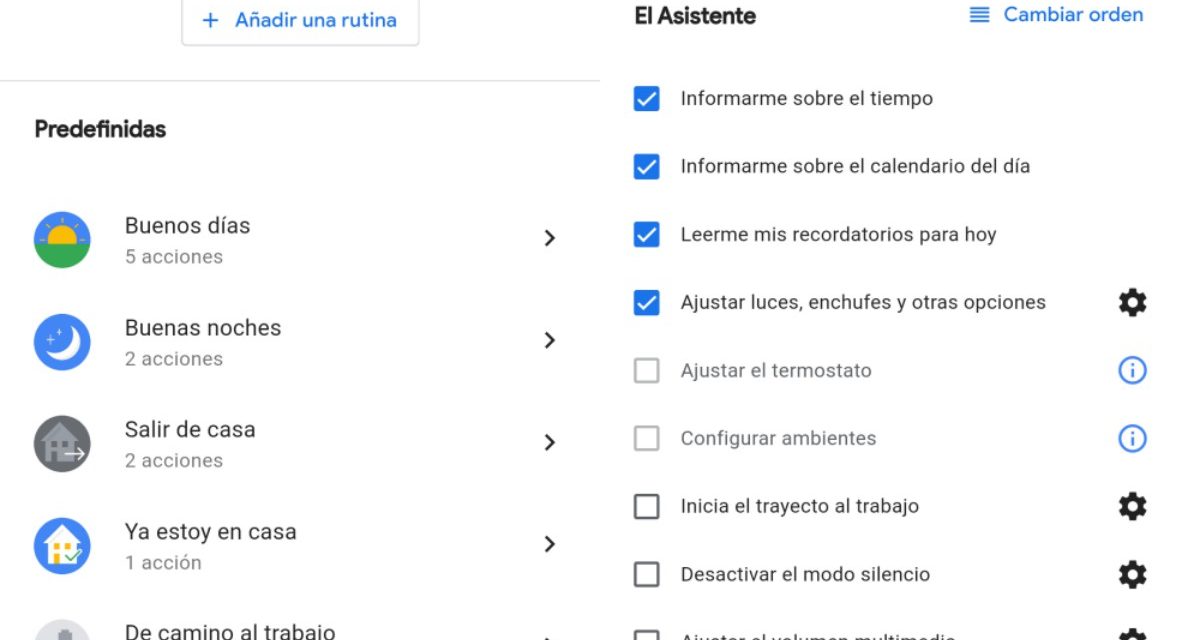Click the Ya estoy en casa icon
Viewport: 1200px width, 640px height.
pyautogui.click(x=62, y=546)
